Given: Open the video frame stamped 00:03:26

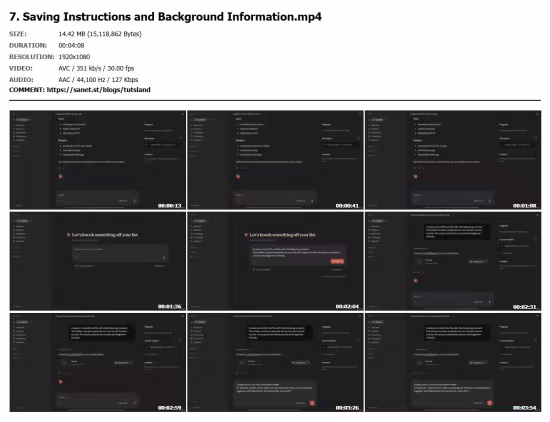Looking at the screenshot, I should [x=275, y=362].
